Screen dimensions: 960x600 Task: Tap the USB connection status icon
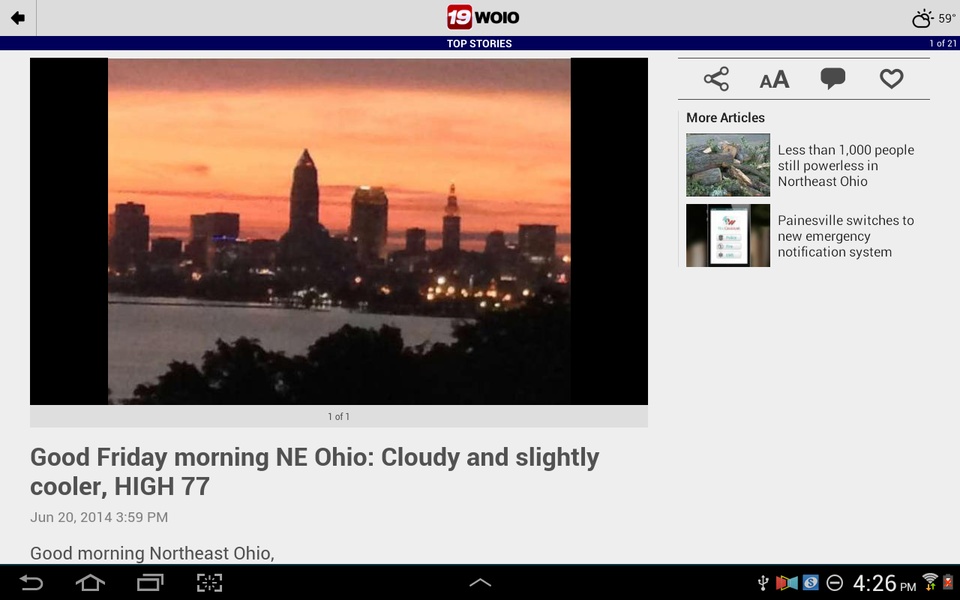pyautogui.click(x=763, y=583)
